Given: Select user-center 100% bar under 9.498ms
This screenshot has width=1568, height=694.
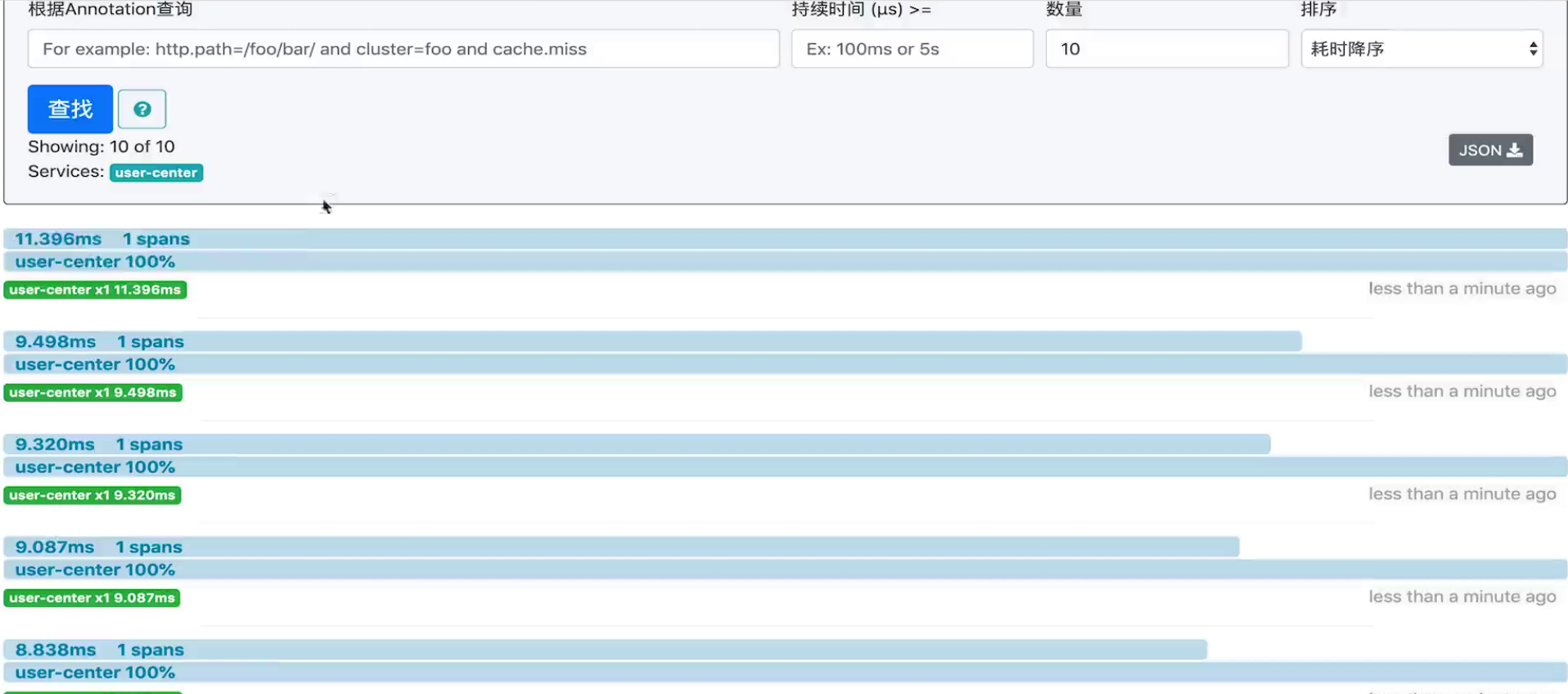Looking at the screenshot, I should (x=786, y=364).
